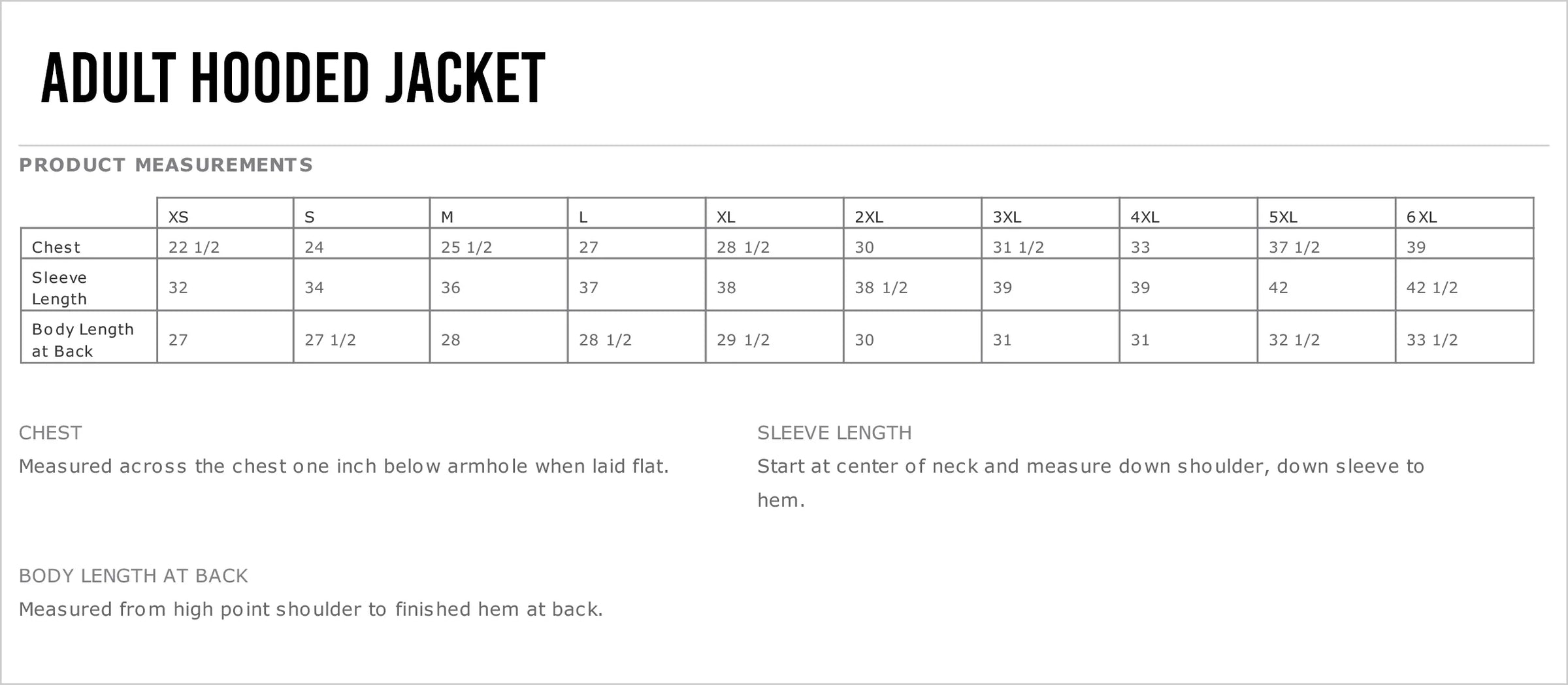Select the Product Measurements heading
1568x685 pixels.
click(x=166, y=165)
